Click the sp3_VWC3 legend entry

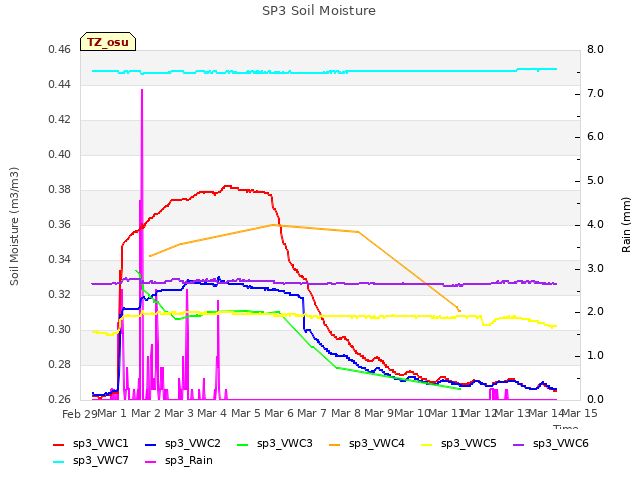275,444
